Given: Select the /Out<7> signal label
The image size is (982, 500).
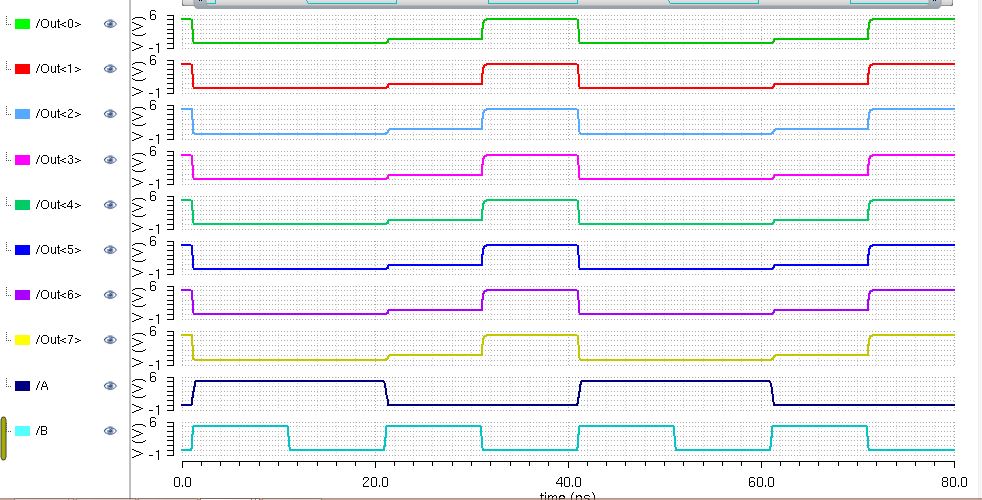Looking at the screenshot, I should [58, 340].
